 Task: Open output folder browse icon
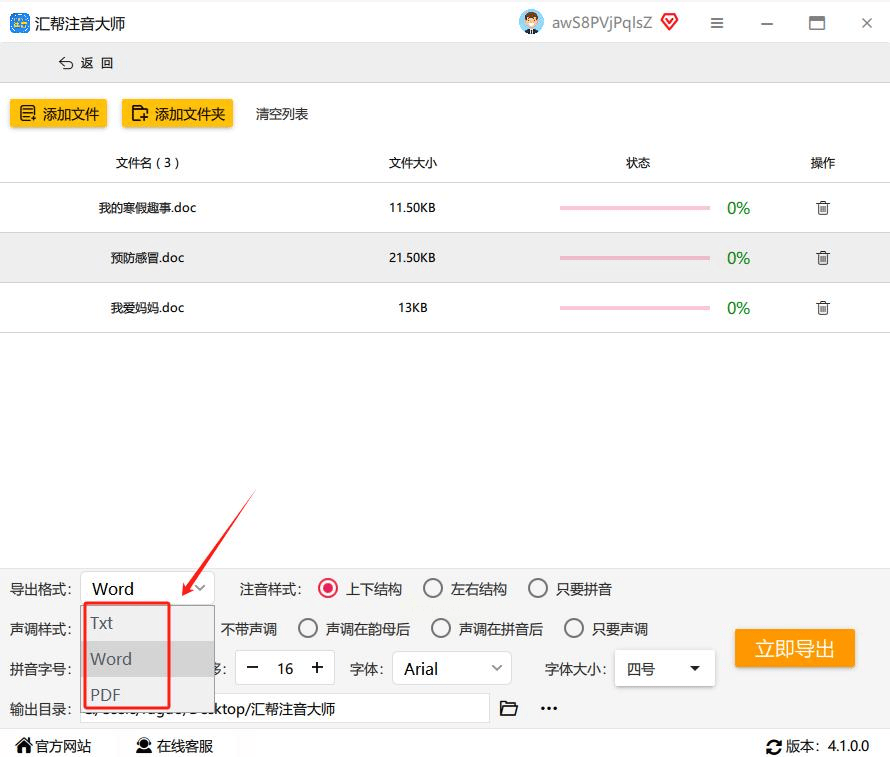coord(509,708)
